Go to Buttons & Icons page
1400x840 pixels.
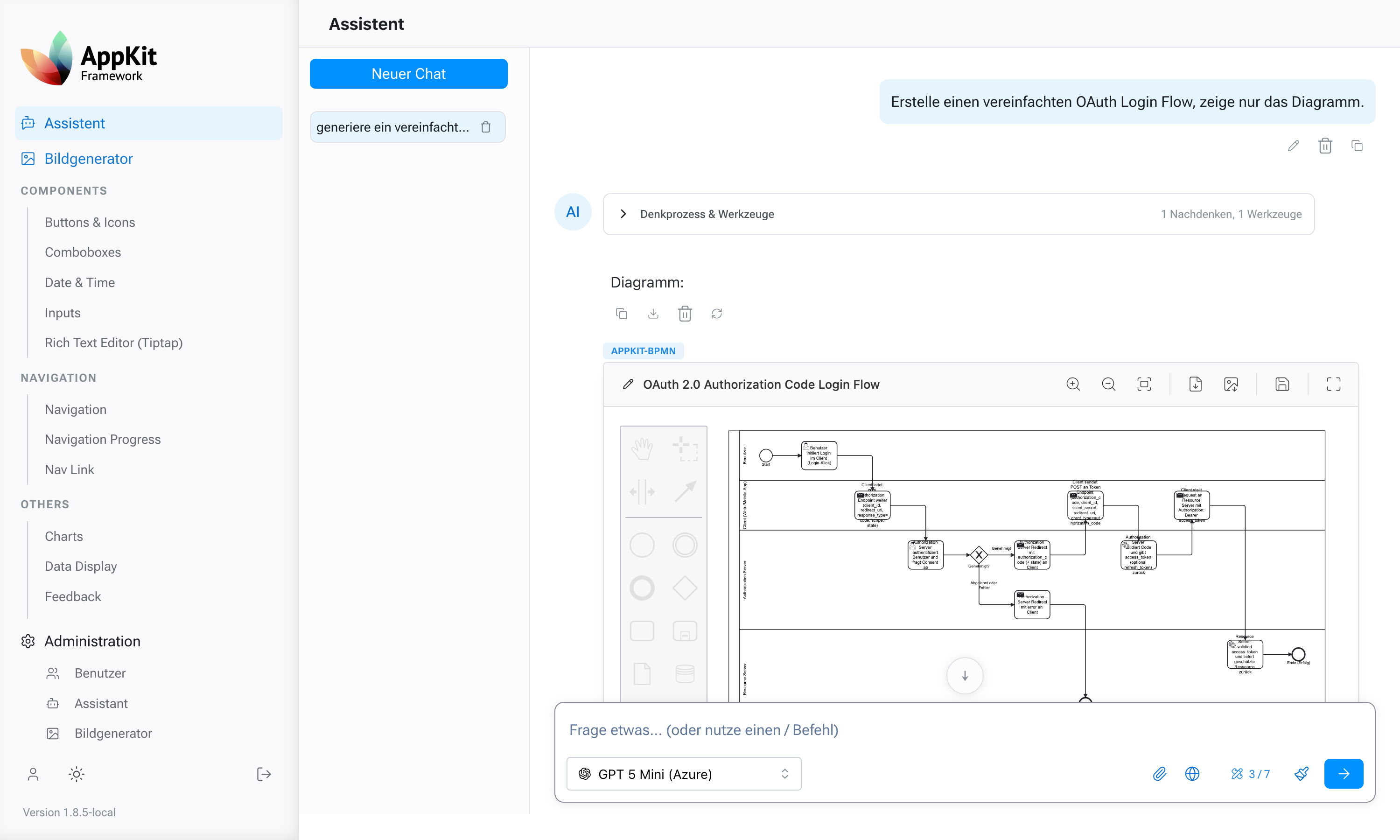90,223
